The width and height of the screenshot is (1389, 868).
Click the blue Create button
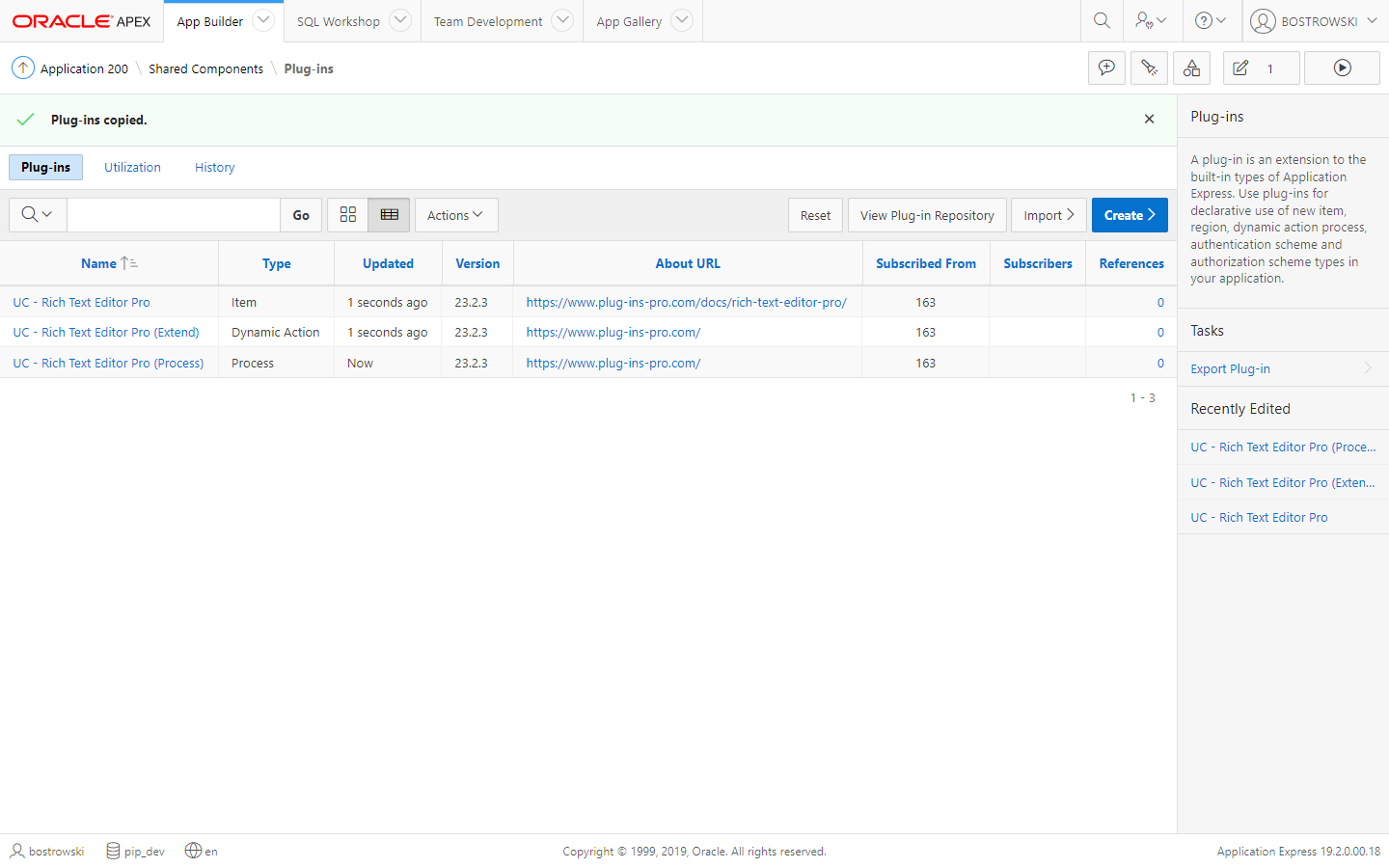coord(1130,215)
